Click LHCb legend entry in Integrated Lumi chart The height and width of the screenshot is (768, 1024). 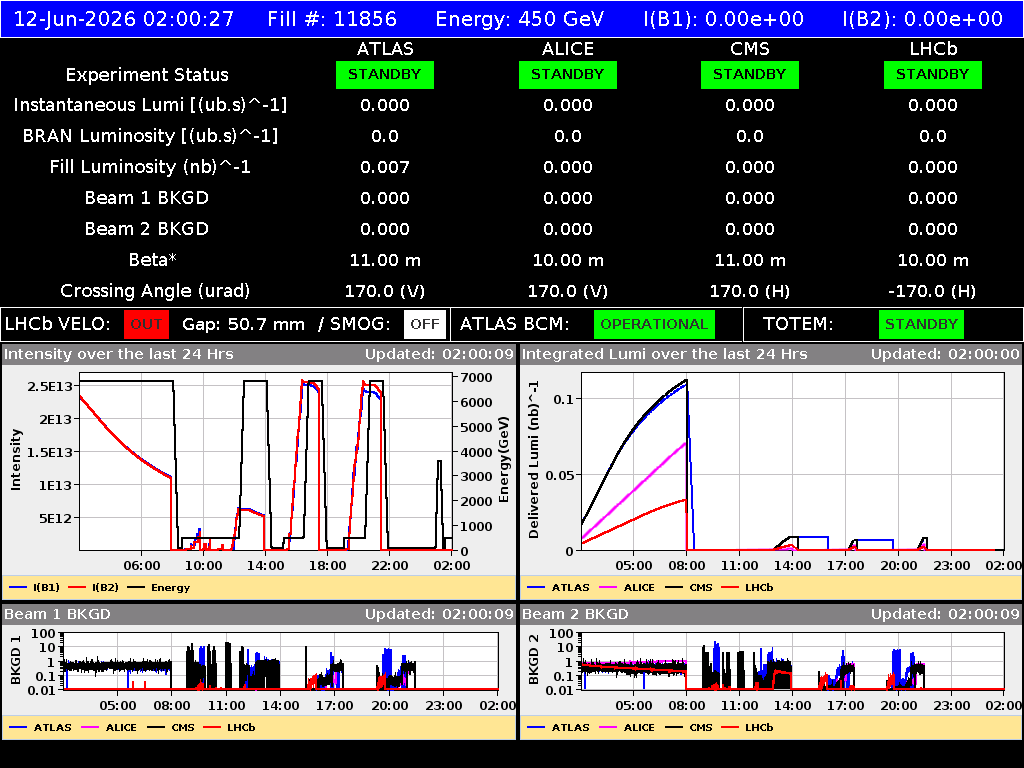point(747,587)
